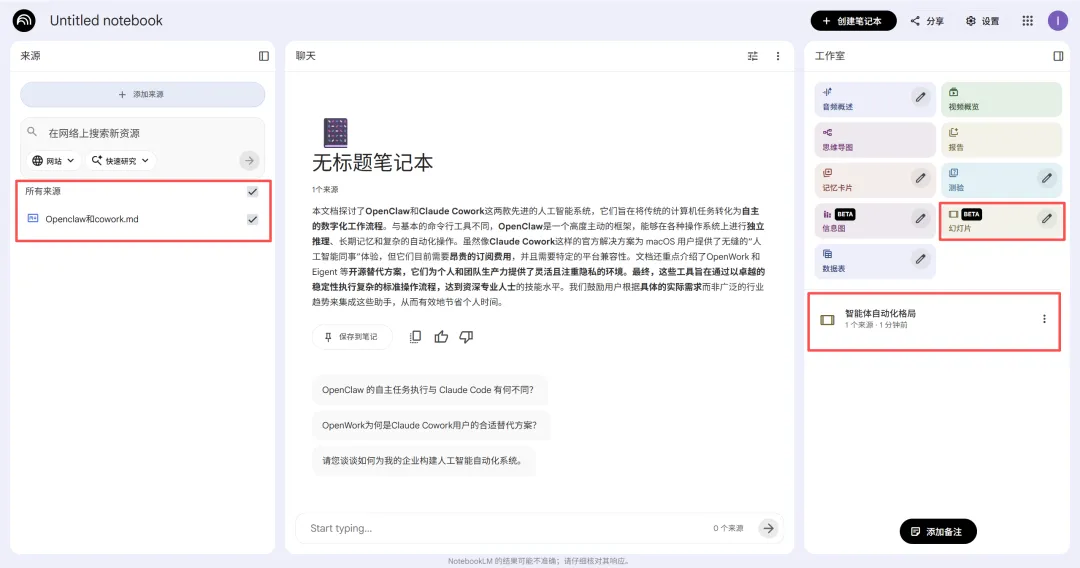Select the Openclaw和cowork.md source name
Image resolution: width=1080 pixels, height=568 pixels.
[92, 219]
